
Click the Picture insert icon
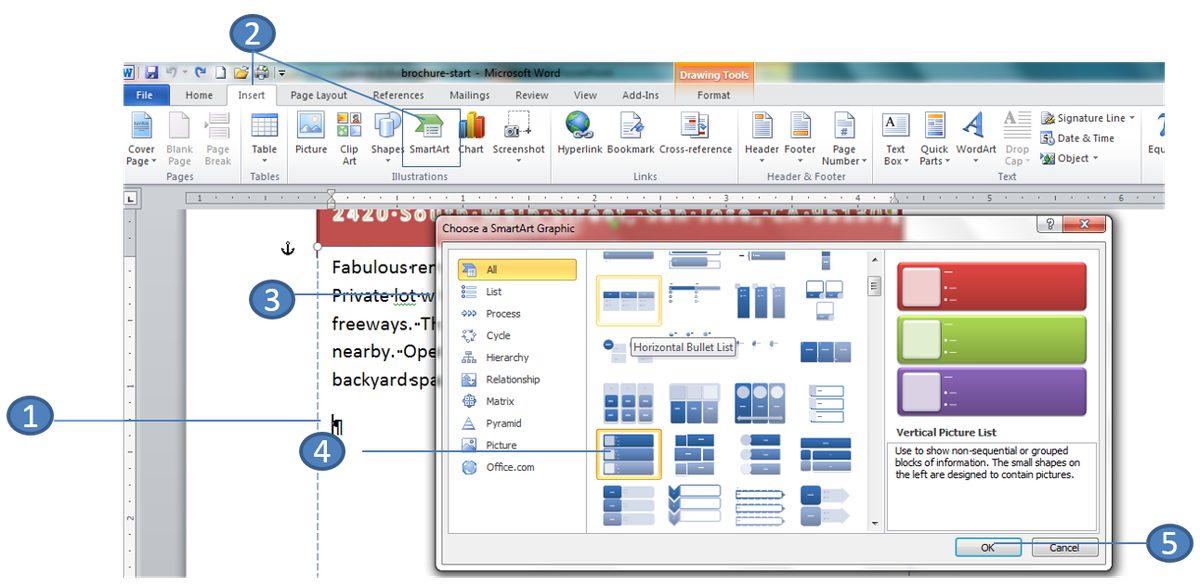click(x=311, y=136)
